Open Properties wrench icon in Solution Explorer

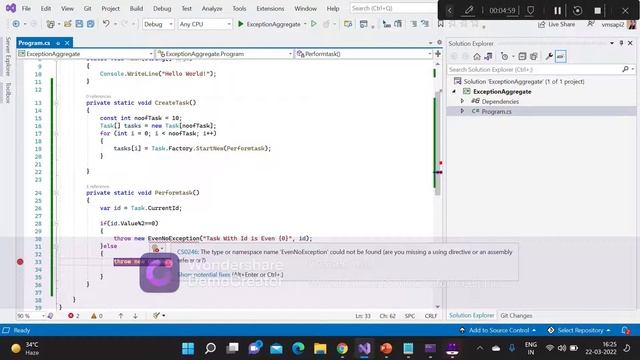coord(549,56)
